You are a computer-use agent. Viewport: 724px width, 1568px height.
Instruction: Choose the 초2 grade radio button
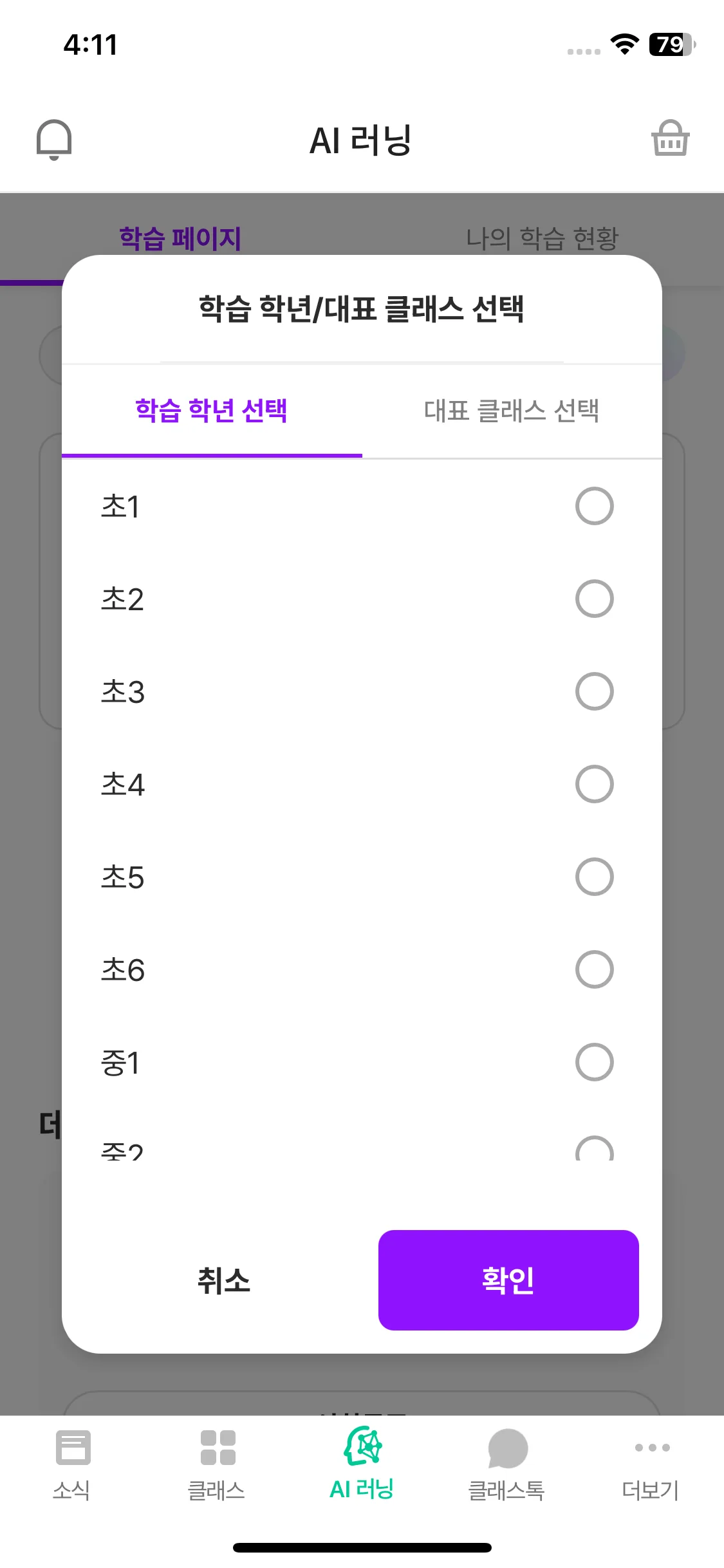point(594,599)
